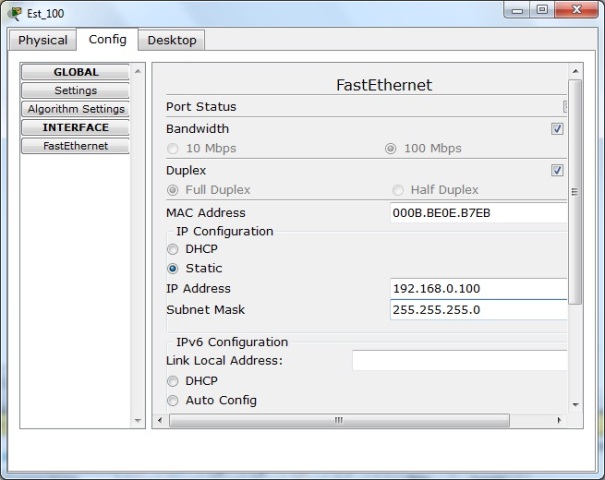Image resolution: width=605 pixels, height=480 pixels.
Task: Click the Est_100 window title icon
Action: tap(13, 13)
